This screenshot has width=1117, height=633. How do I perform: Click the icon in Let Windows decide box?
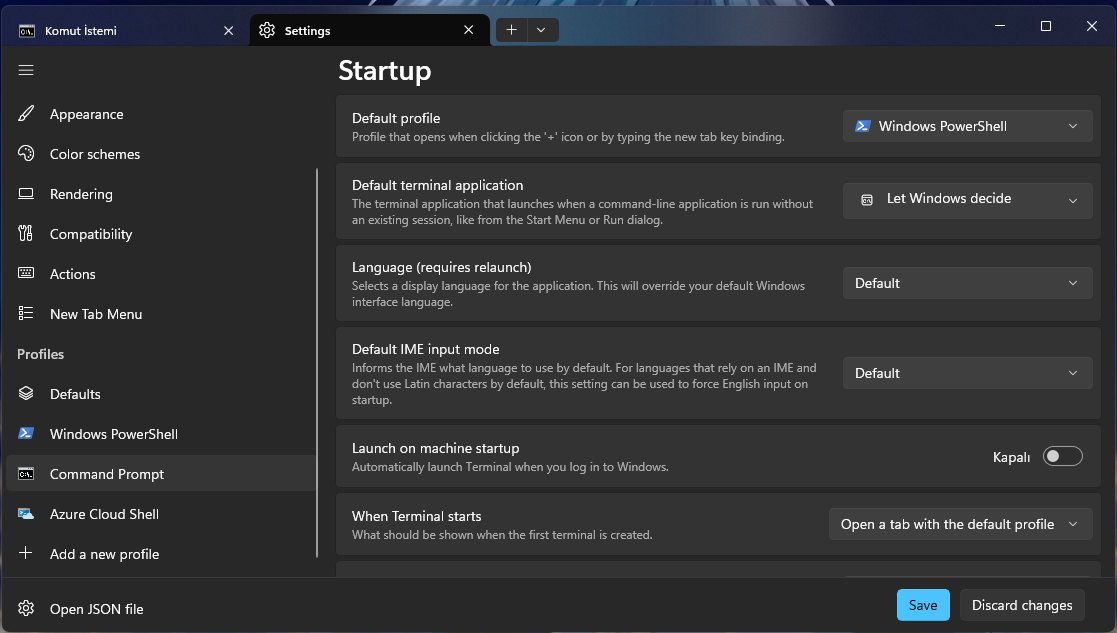pyautogui.click(x=867, y=200)
